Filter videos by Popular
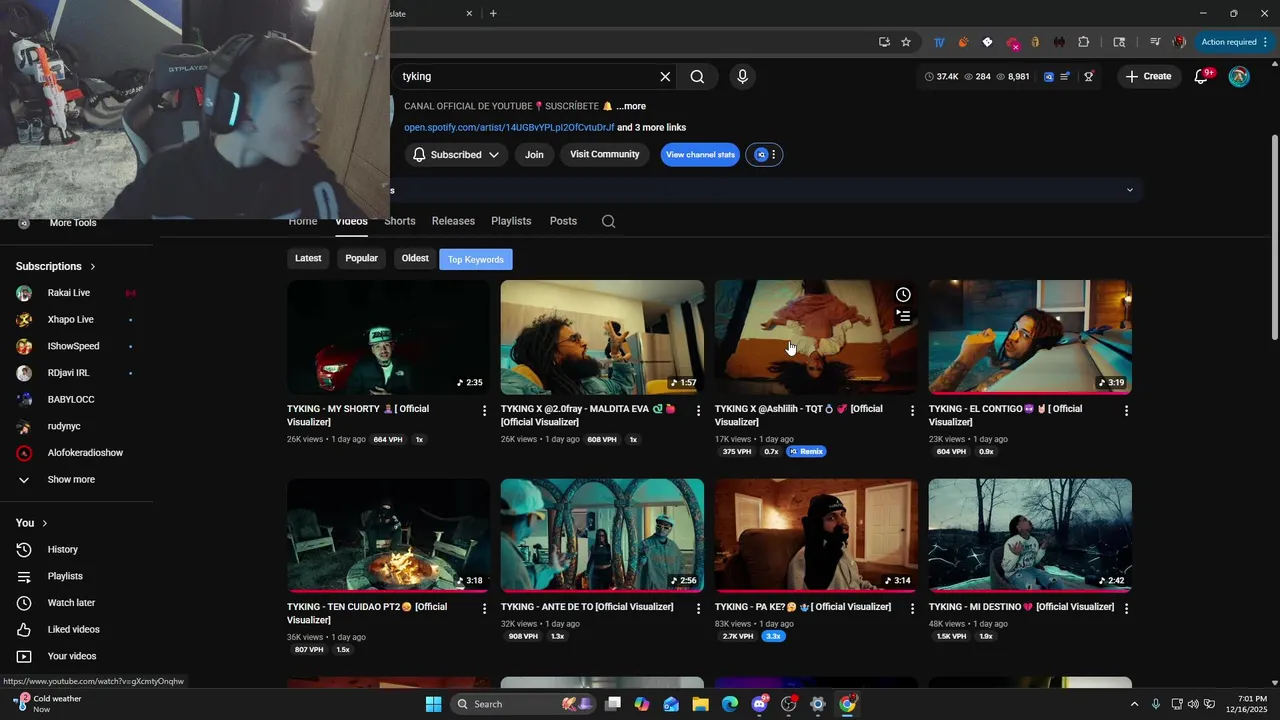Screen dimensions: 1280x720 pos(361,258)
